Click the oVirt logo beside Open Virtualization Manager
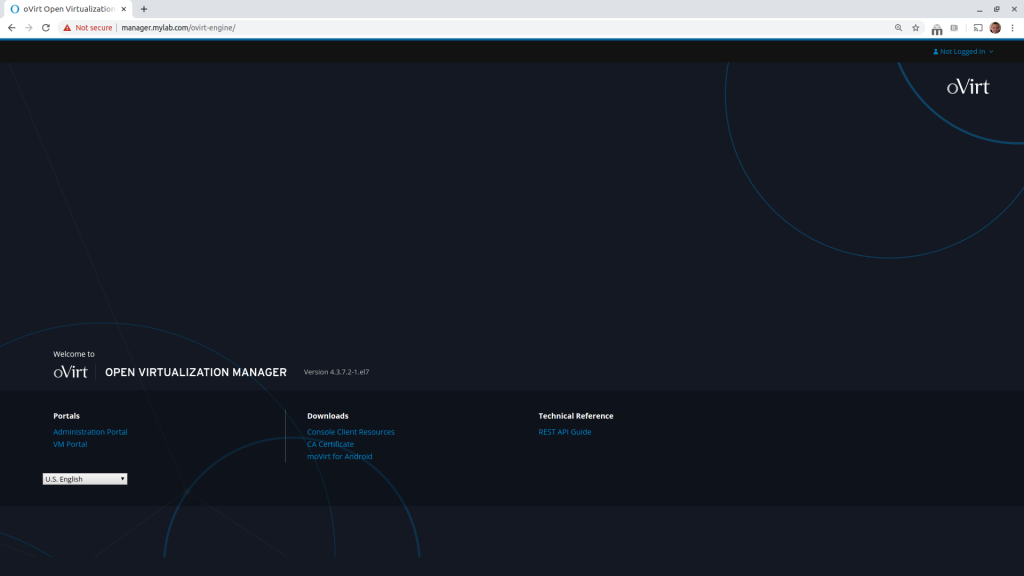 pyautogui.click(x=71, y=372)
